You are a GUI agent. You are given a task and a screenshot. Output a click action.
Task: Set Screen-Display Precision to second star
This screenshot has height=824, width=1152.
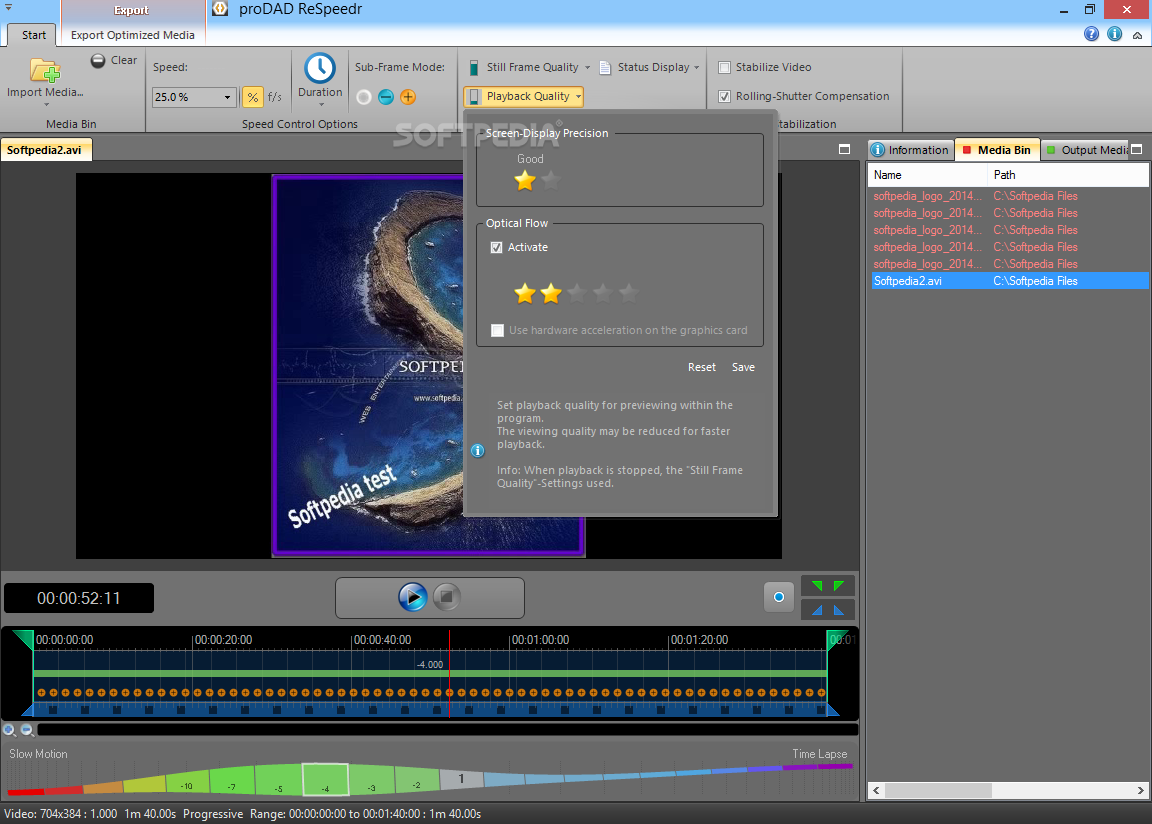point(550,180)
